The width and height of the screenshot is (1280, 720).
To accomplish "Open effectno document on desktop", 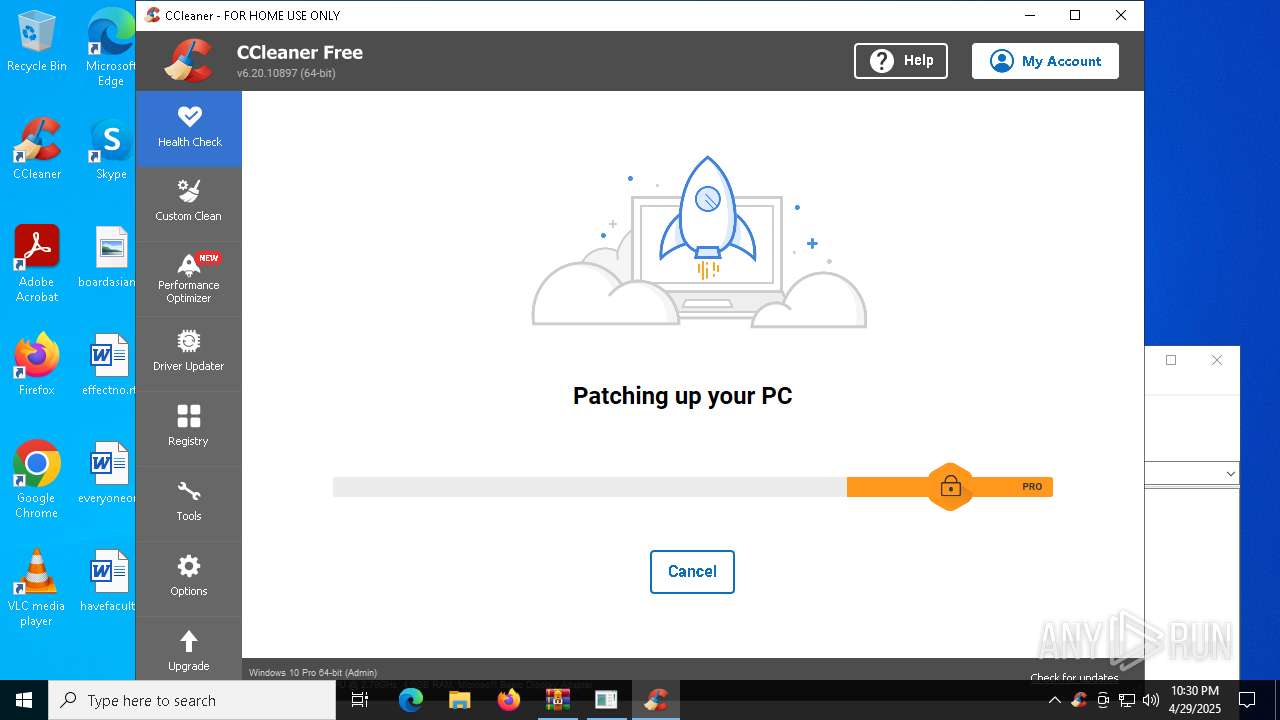I will (109, 365).
